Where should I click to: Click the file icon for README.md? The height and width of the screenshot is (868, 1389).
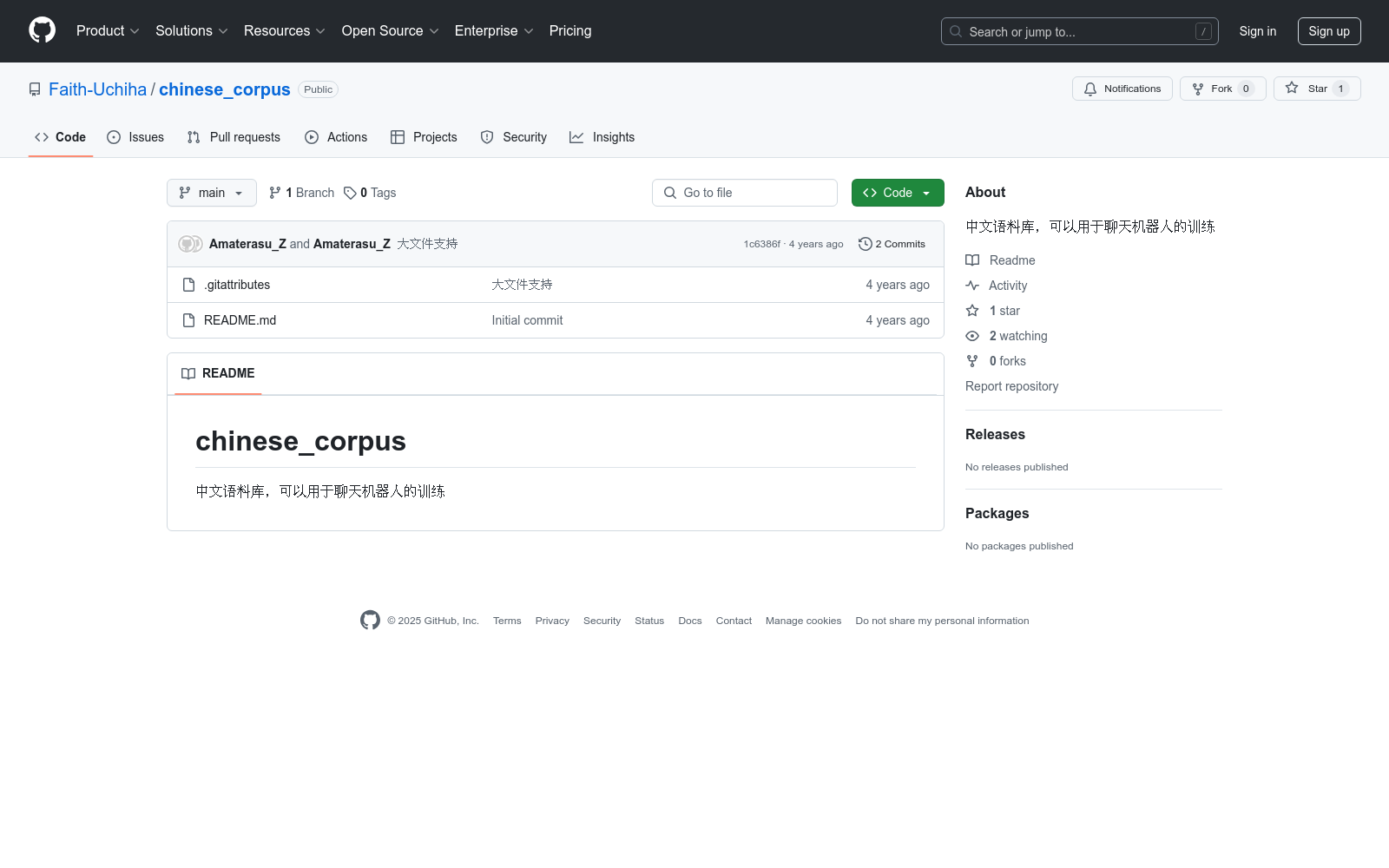point(188,320)
